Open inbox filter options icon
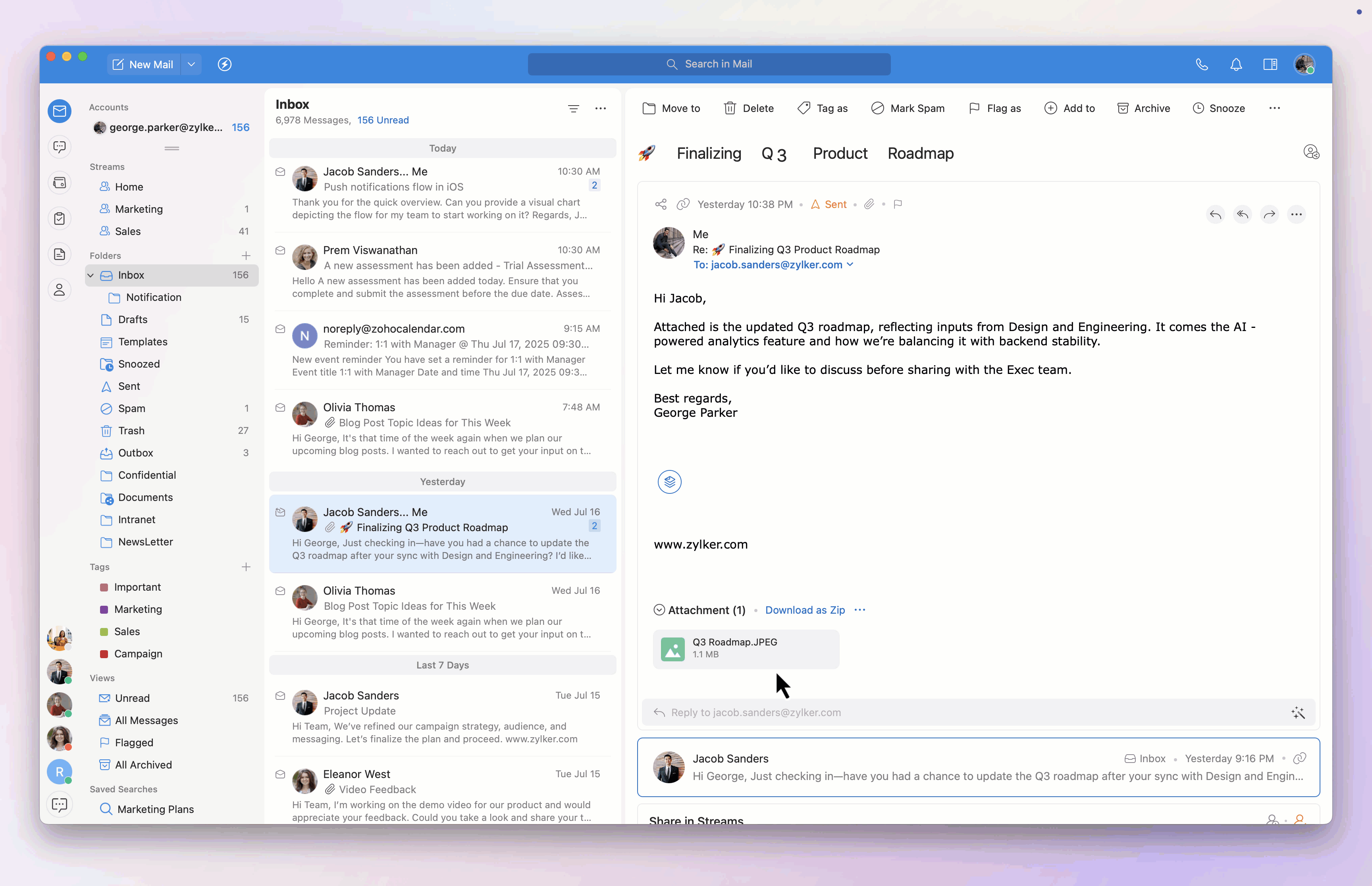 click(x=574, y=108)
